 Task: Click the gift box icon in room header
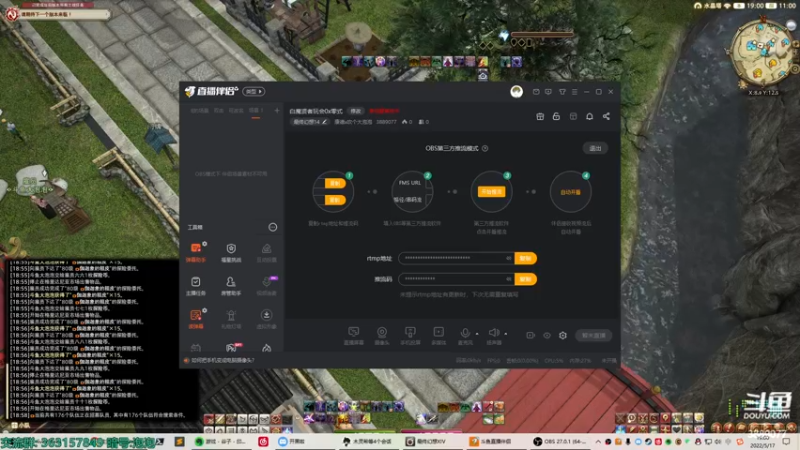coord(540,116)
